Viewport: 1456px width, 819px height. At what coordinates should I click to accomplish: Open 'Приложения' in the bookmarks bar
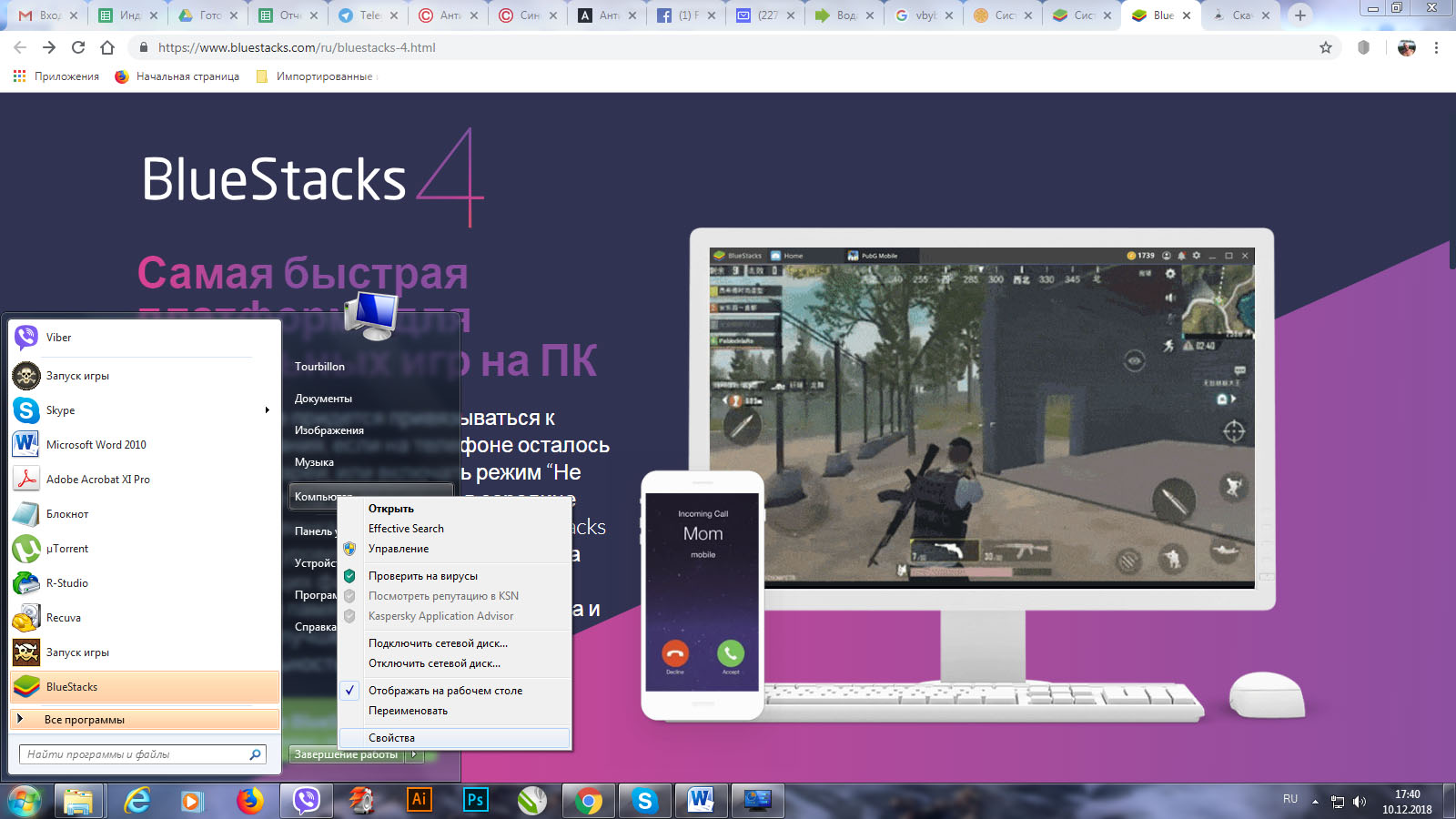(56, 76)
